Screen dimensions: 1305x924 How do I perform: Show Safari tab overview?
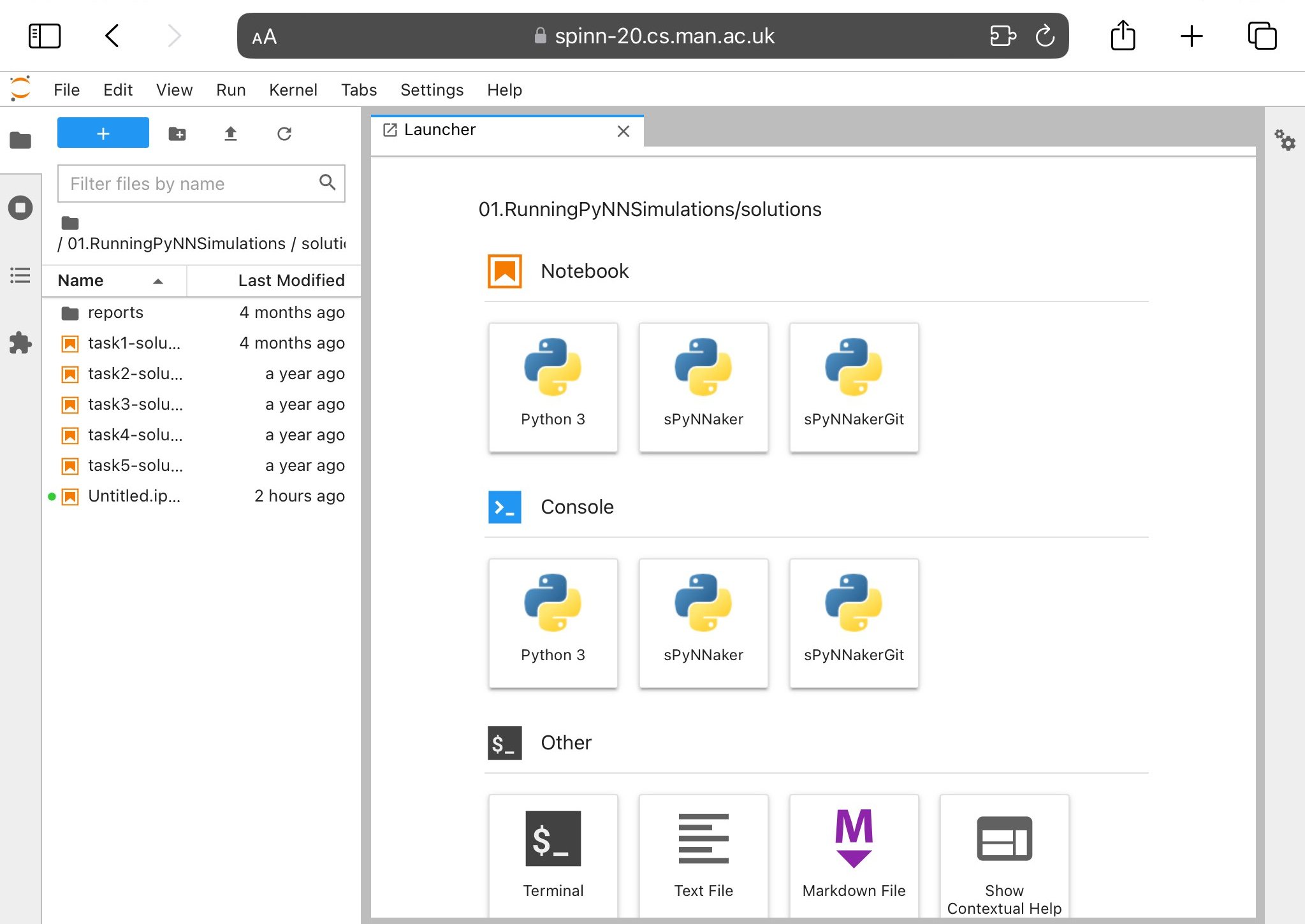tap(1262, 36)
